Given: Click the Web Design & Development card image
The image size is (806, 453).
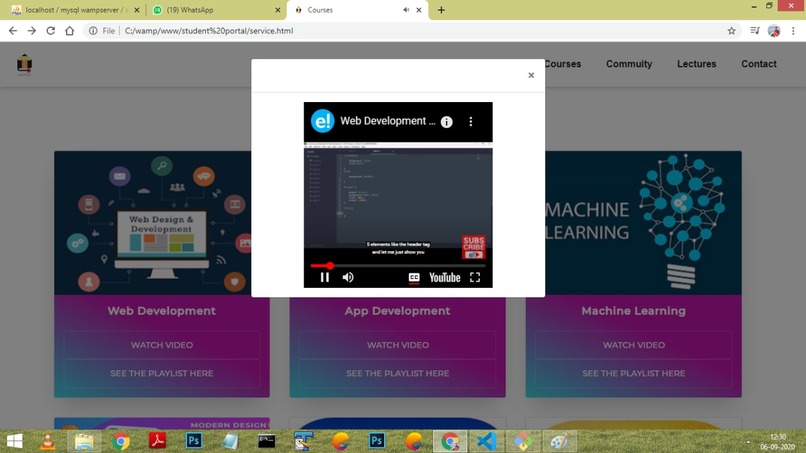Looking at the screenshot, I should coord(153,223).
